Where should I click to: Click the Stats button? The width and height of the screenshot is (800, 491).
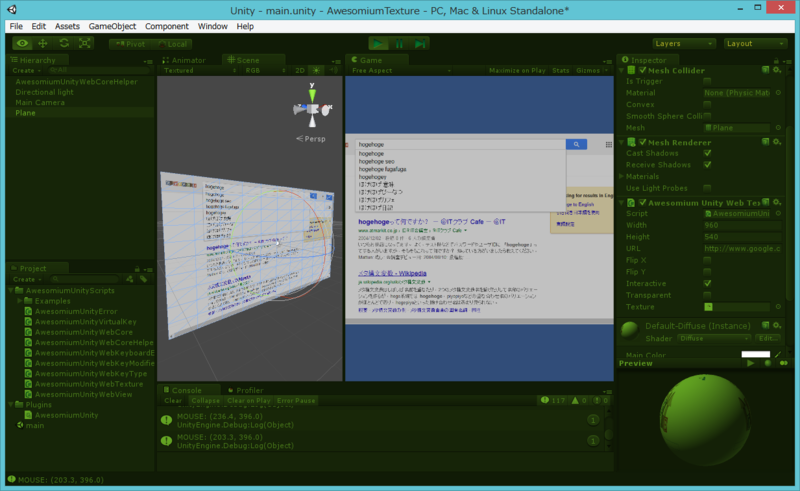pos(561,70)
